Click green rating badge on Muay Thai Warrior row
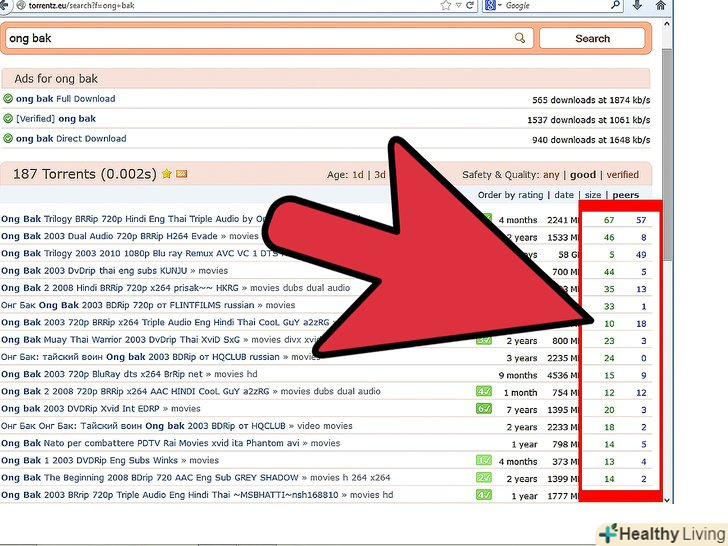The height and width of the screenshot is (546, 728). coord(483,341)
